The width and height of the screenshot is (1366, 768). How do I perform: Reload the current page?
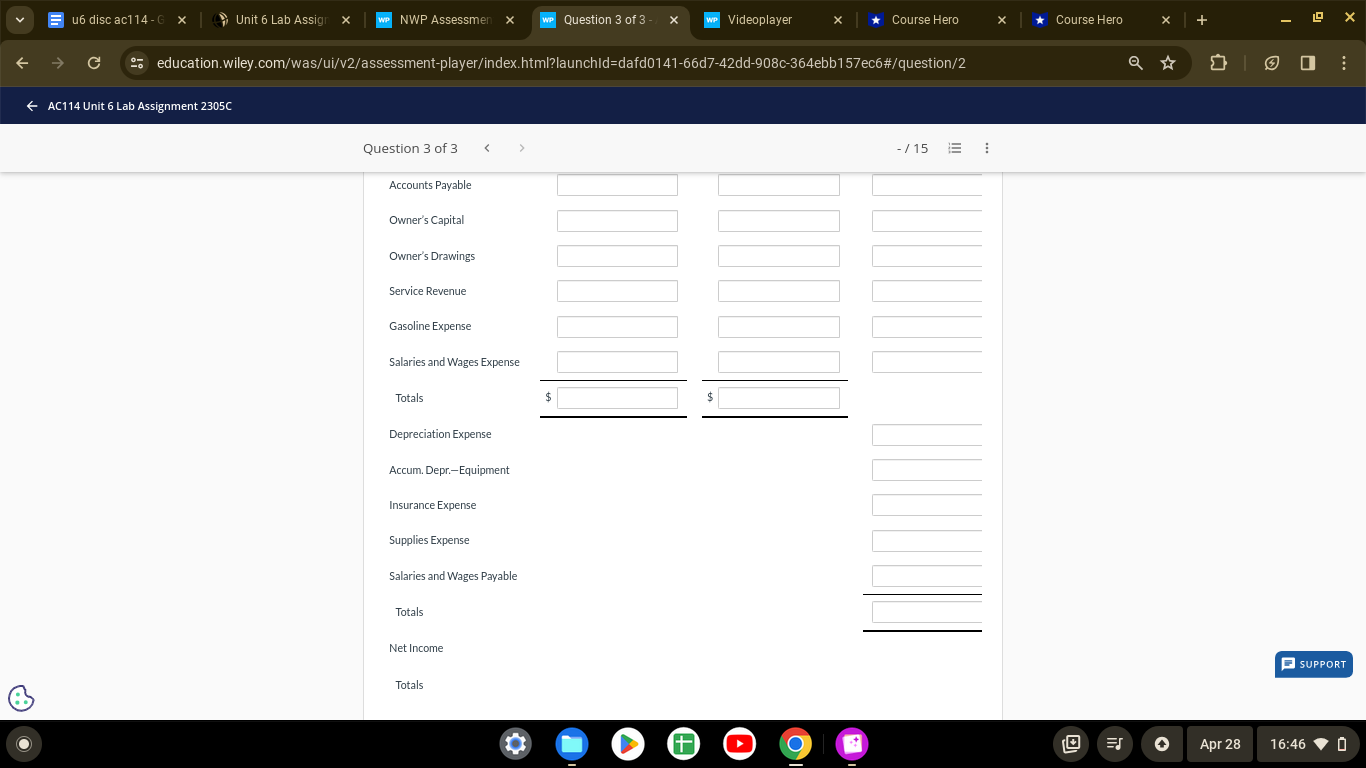(x=94, y=63)
